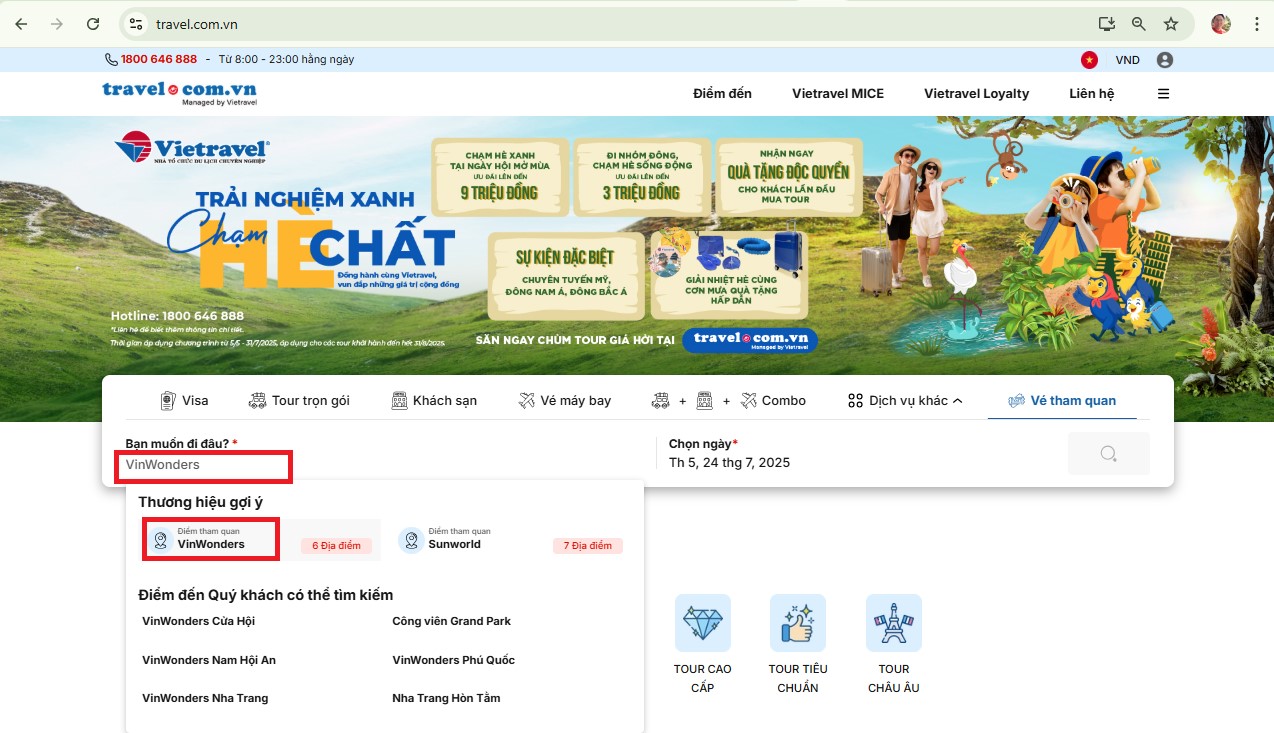
Task: Open Chrome profile avatar
Action: pyautogui.click(x=1221, y=24)
